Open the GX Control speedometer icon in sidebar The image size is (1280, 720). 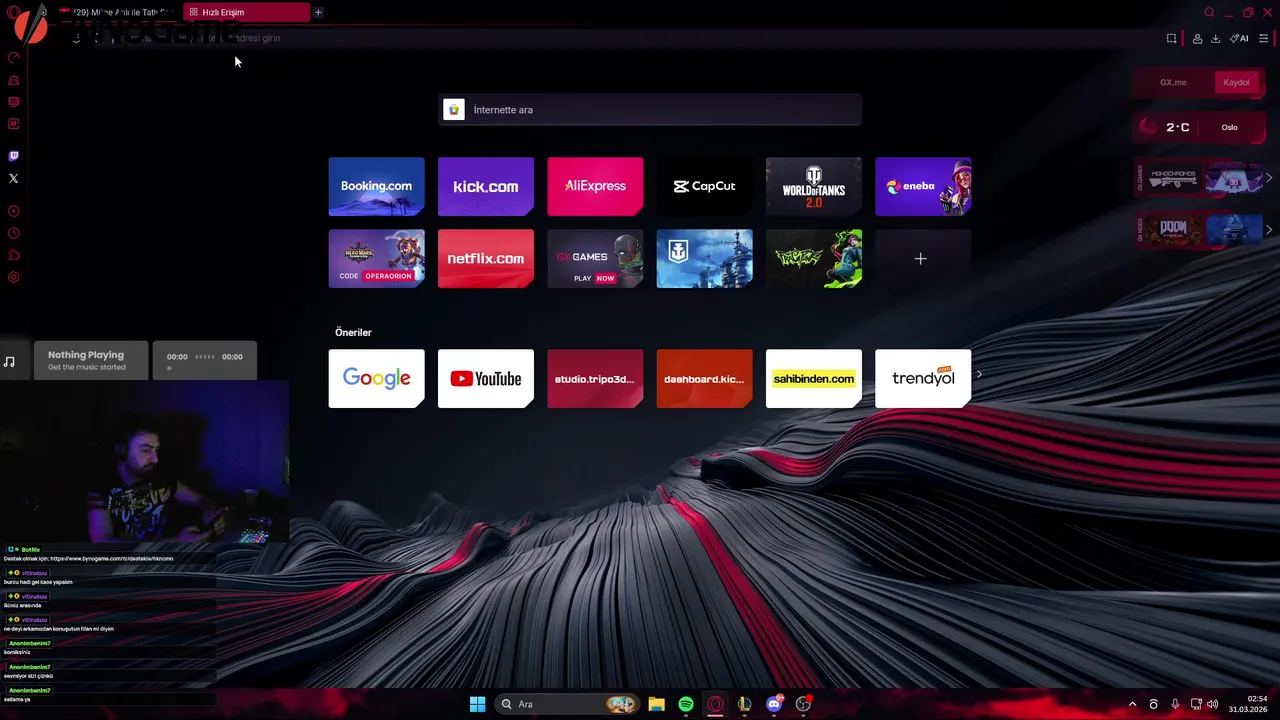[x=14, y=58]
